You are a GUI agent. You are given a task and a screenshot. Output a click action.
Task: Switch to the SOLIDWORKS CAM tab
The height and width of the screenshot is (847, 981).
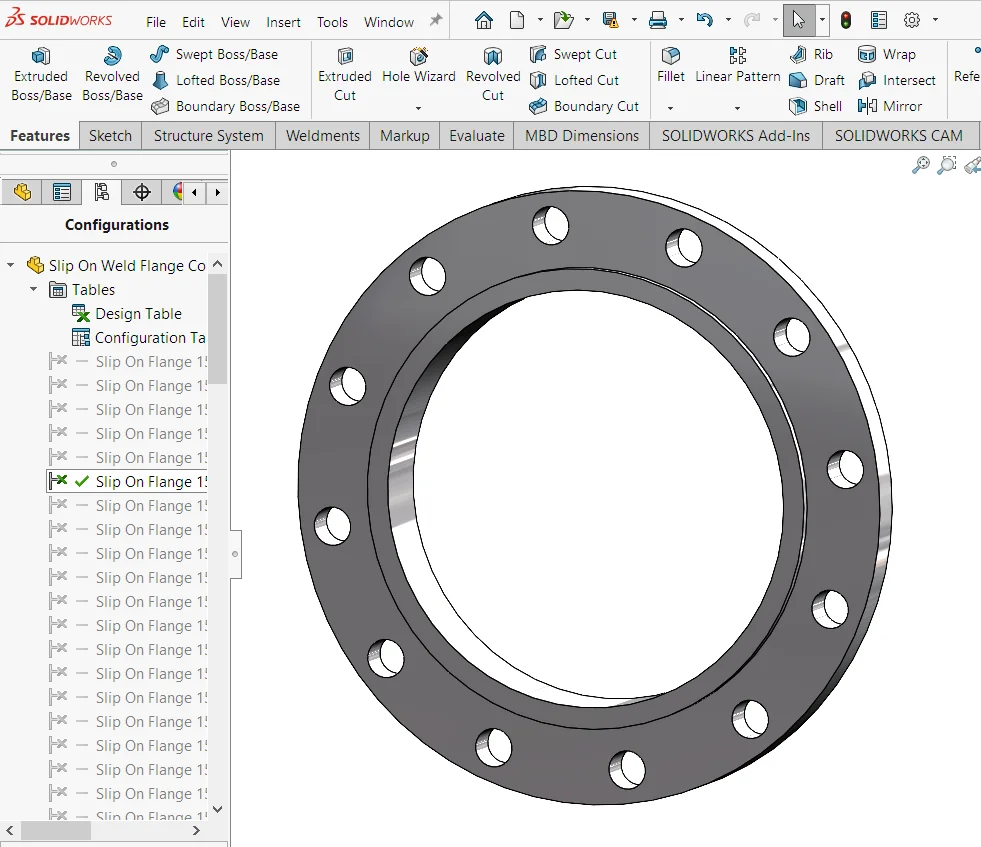[900, 134]
